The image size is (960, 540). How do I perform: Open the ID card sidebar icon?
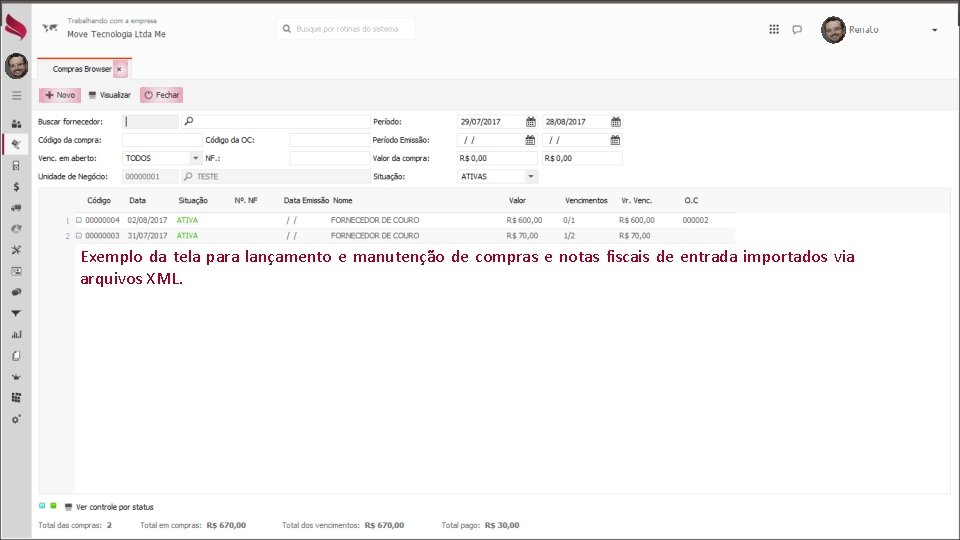point(17,271)
